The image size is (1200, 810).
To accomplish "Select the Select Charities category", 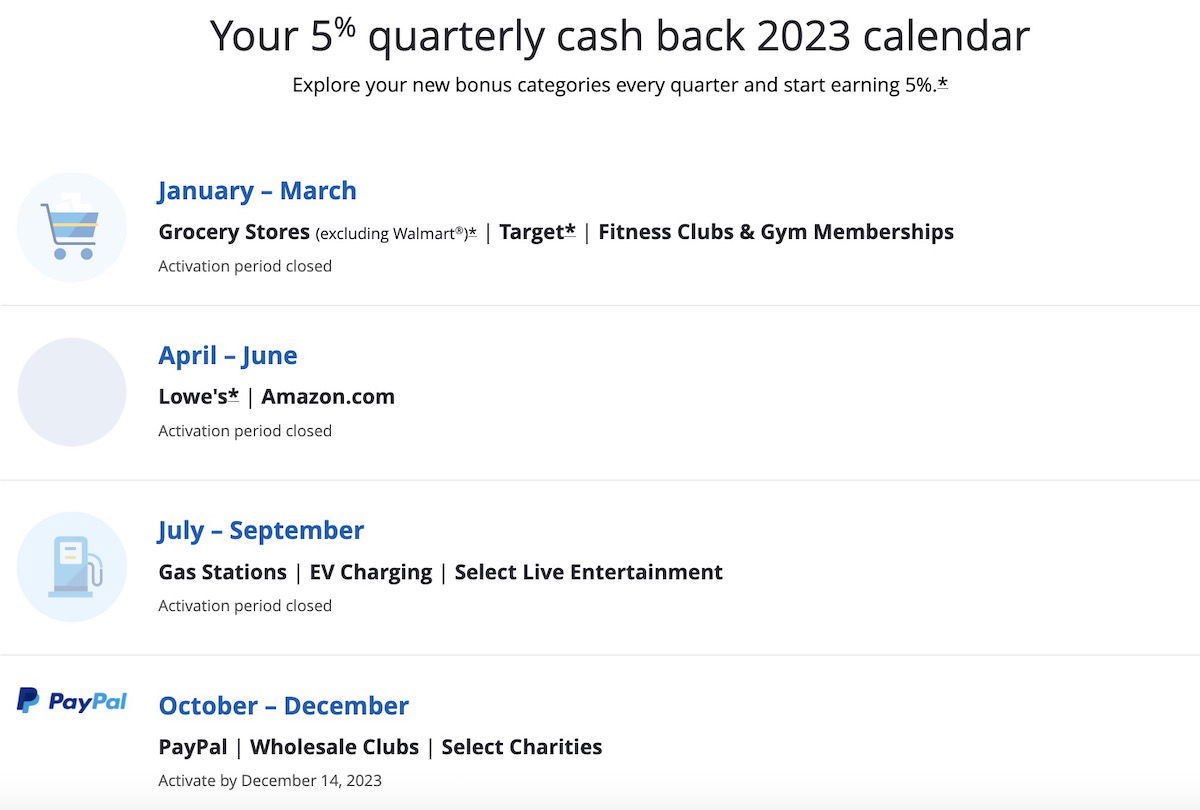I will pos(522,747).
